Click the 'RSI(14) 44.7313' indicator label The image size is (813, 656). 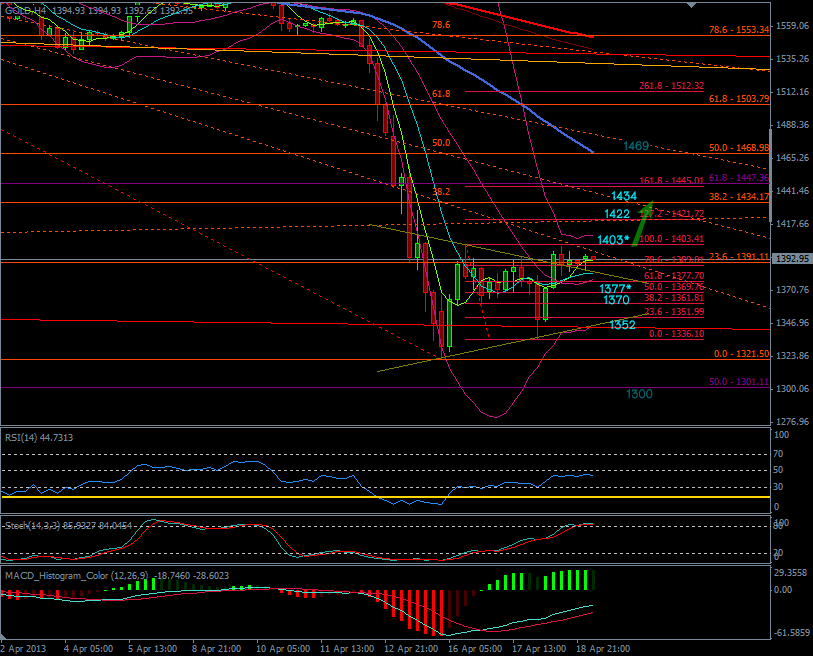point(39,438)
